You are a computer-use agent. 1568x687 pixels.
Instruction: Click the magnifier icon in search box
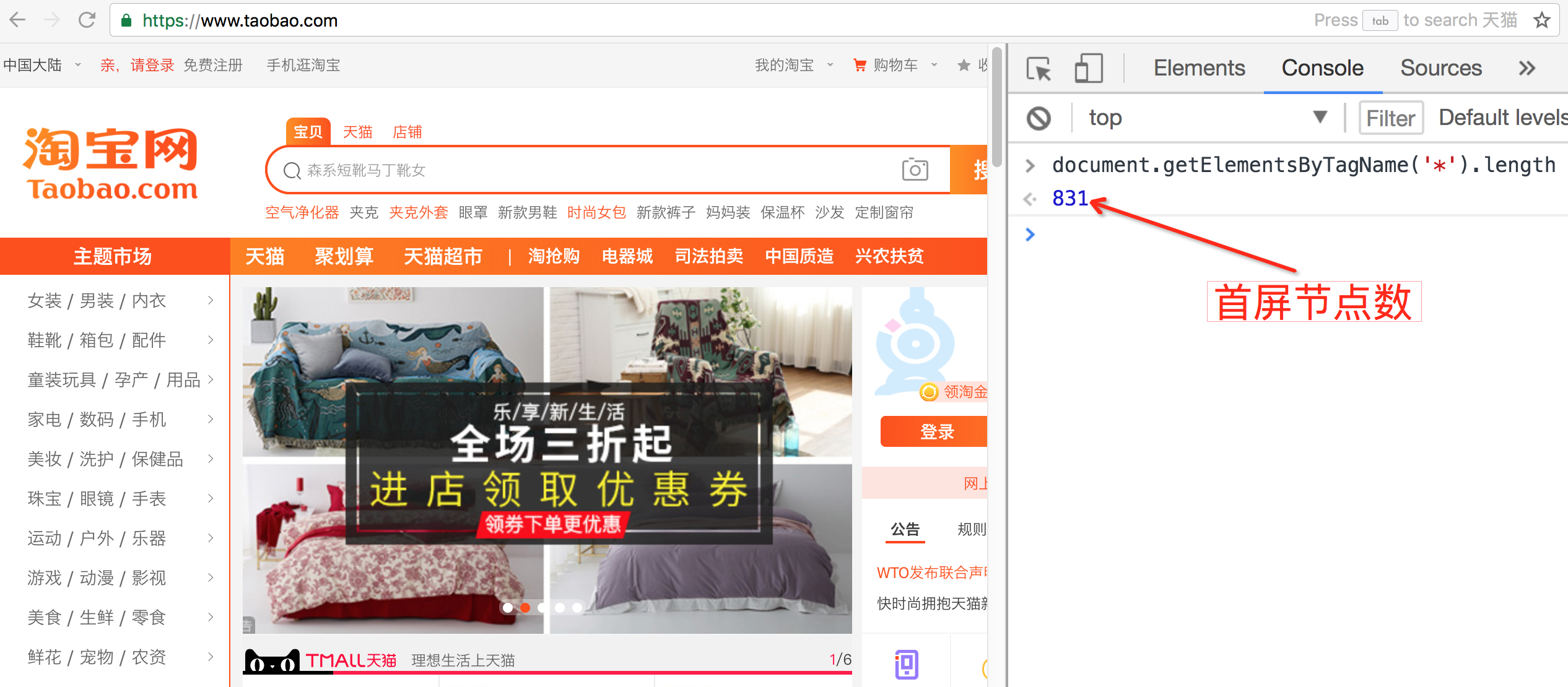point(292,171)
